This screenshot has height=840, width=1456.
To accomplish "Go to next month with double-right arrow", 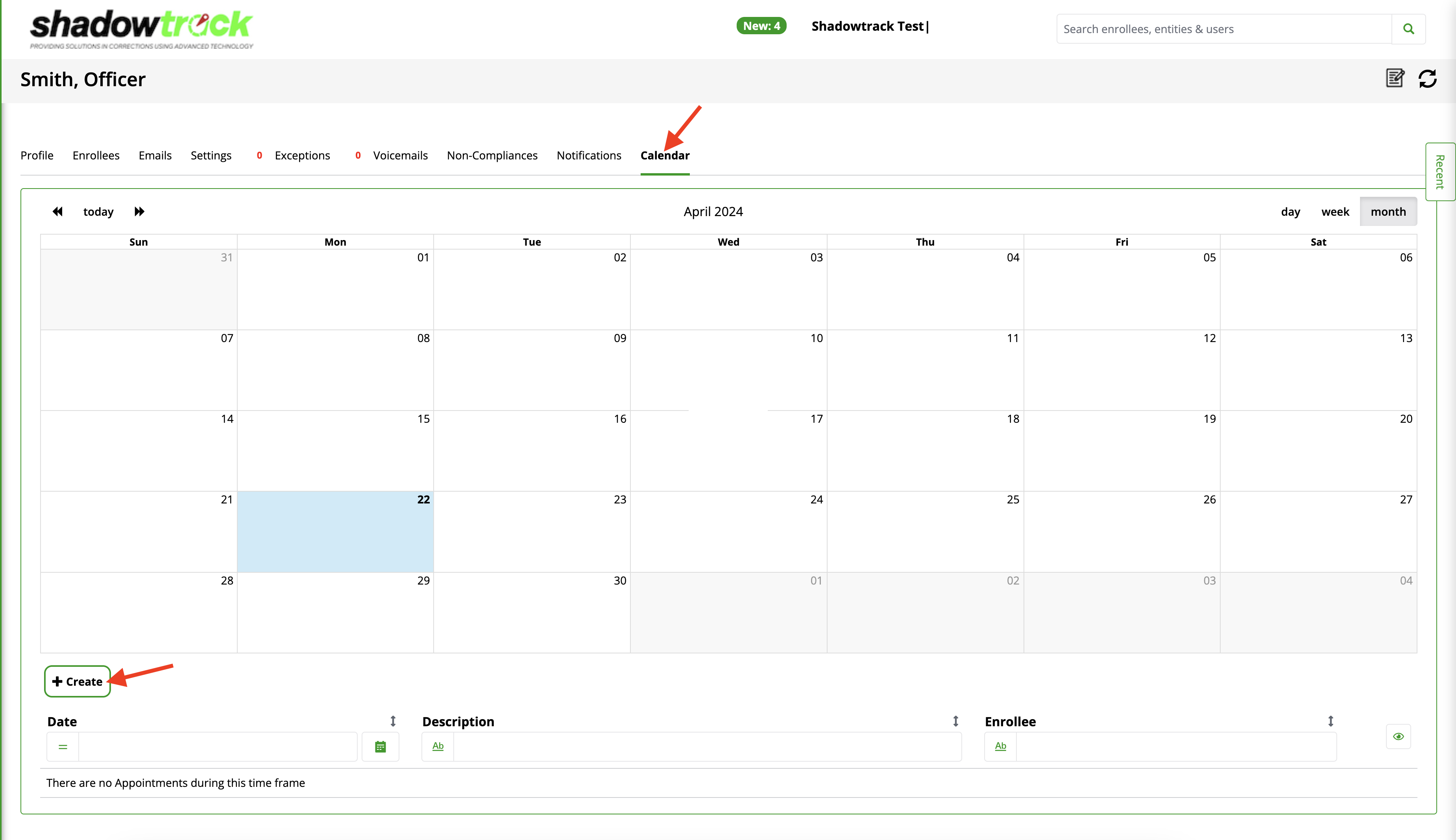I will pos(139,212).
